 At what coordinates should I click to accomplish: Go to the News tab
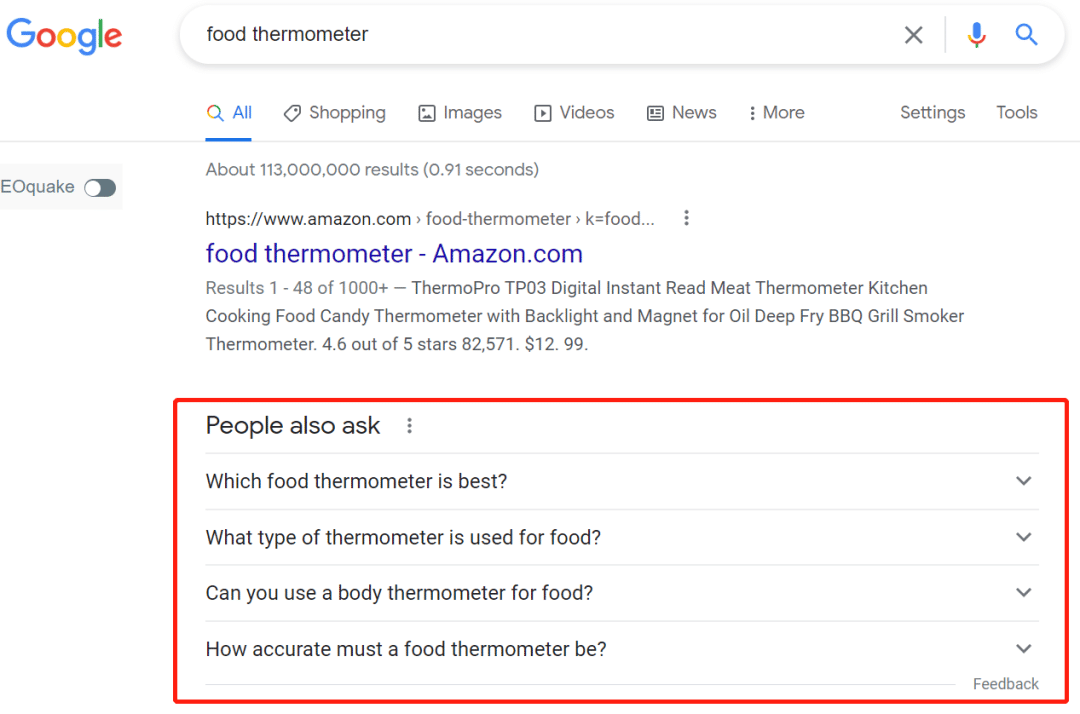(682, 113)
